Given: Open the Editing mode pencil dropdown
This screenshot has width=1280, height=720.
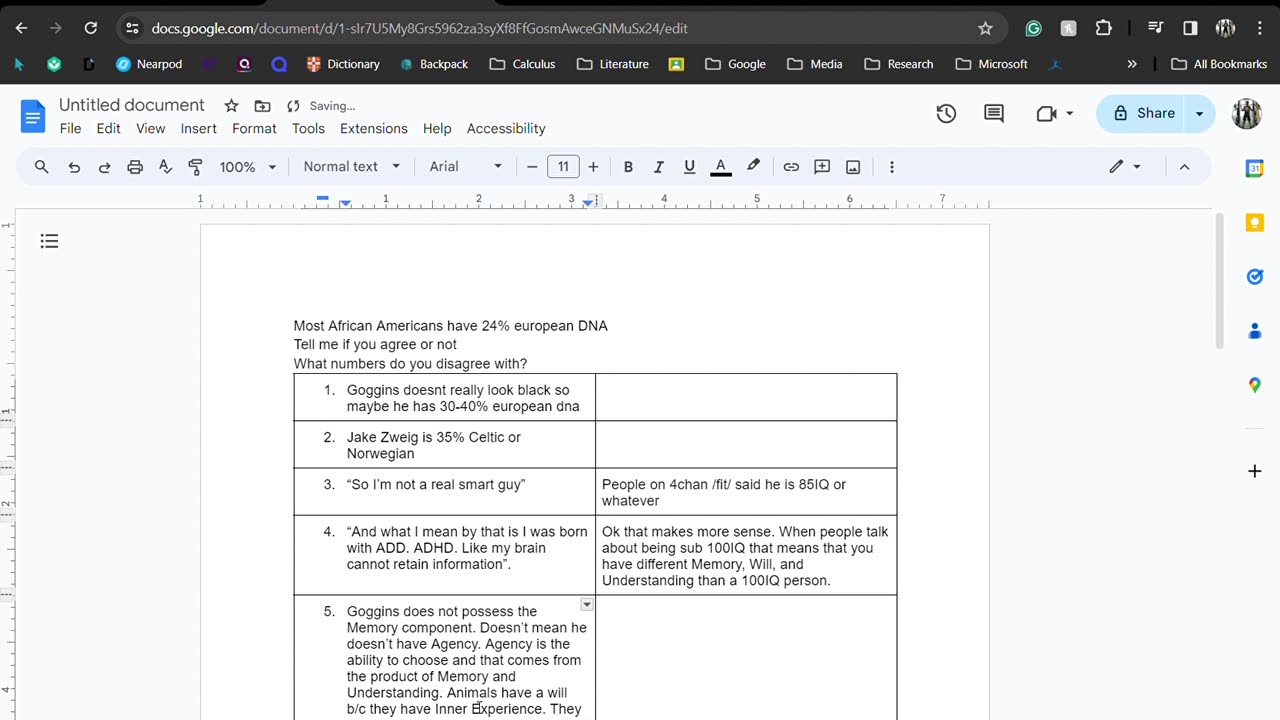Looking at the screenshot, I should (x=1125, y=167).
